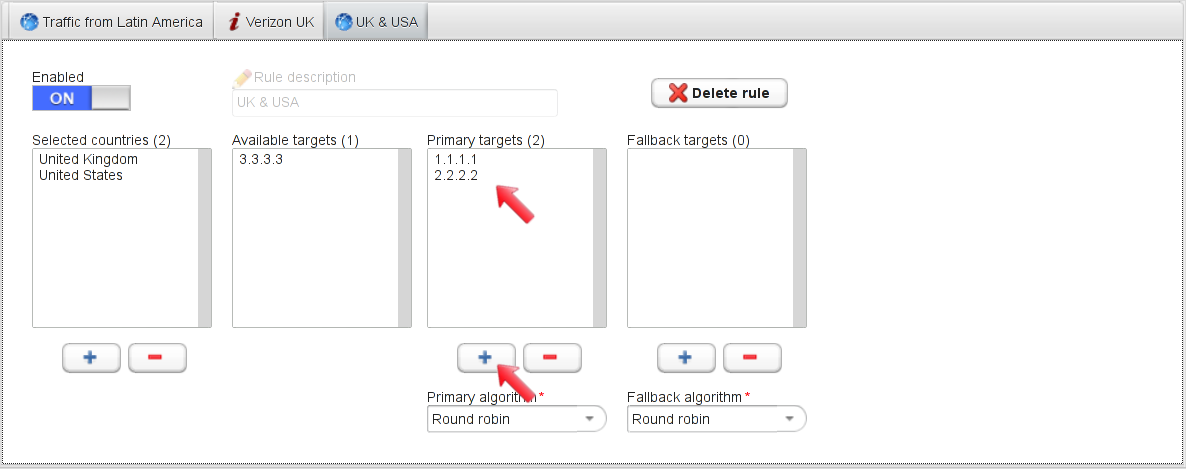
Task: Click inside the Rule description field
Action: pos(395,102)
